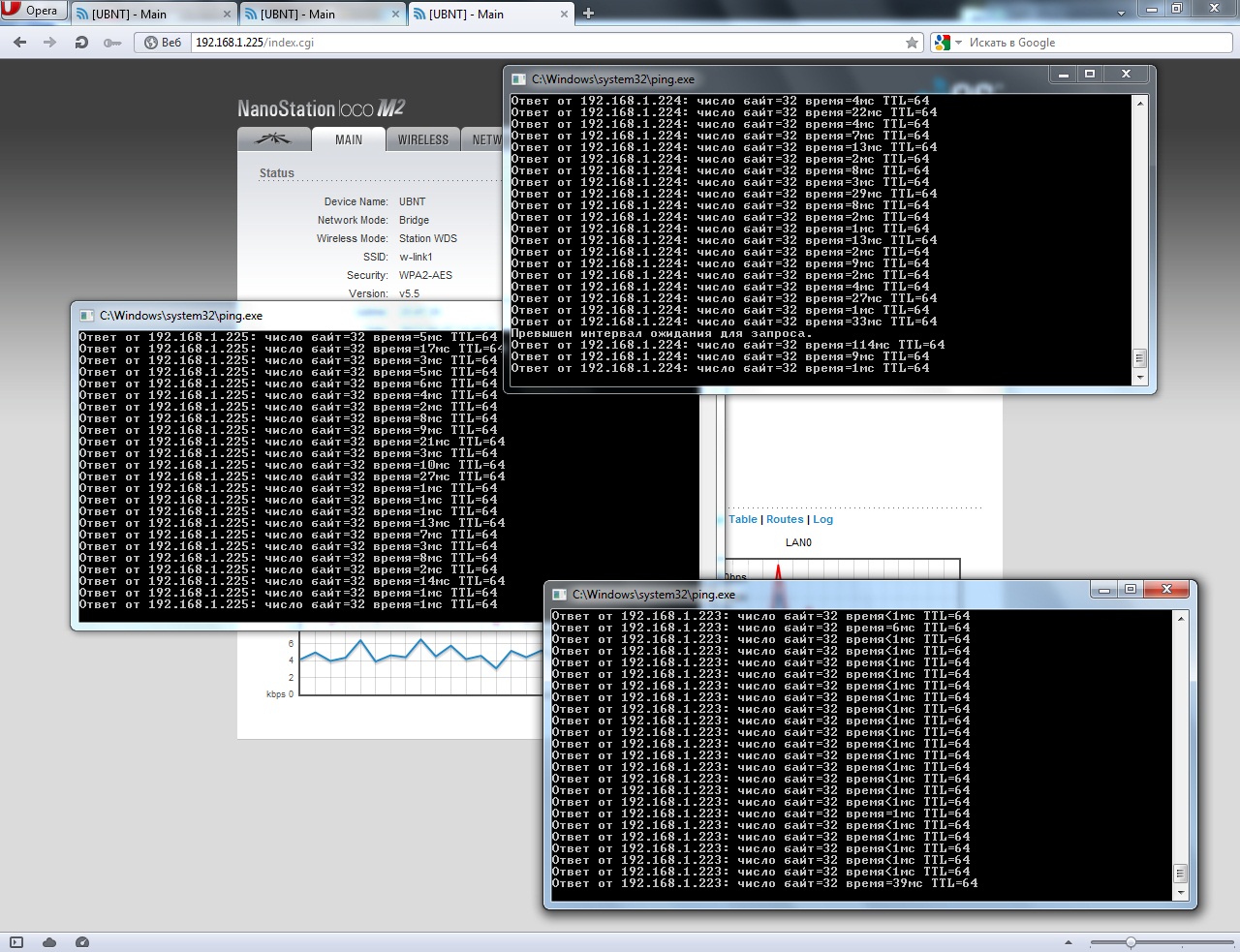Click the 192.168.1.224 ping window system icon
1240x952 pixels.
pyautogui.click(x=518, y=79)
